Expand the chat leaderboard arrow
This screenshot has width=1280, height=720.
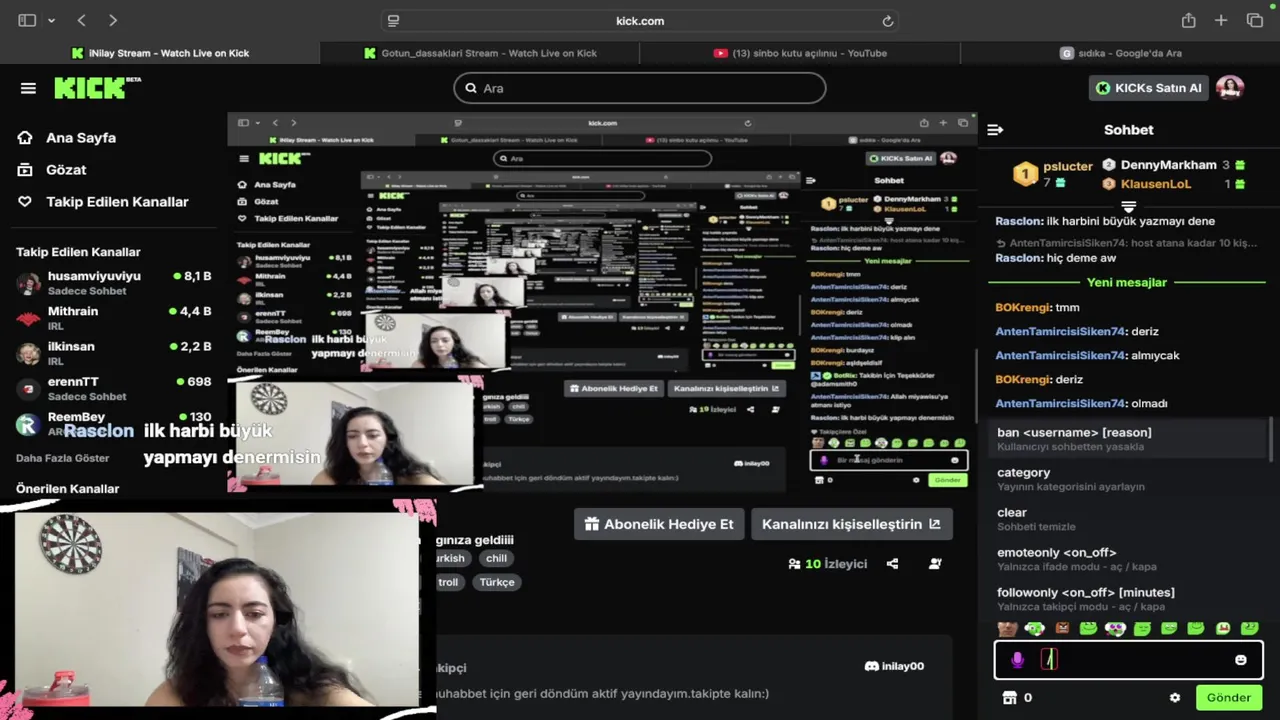(1128, 206)
